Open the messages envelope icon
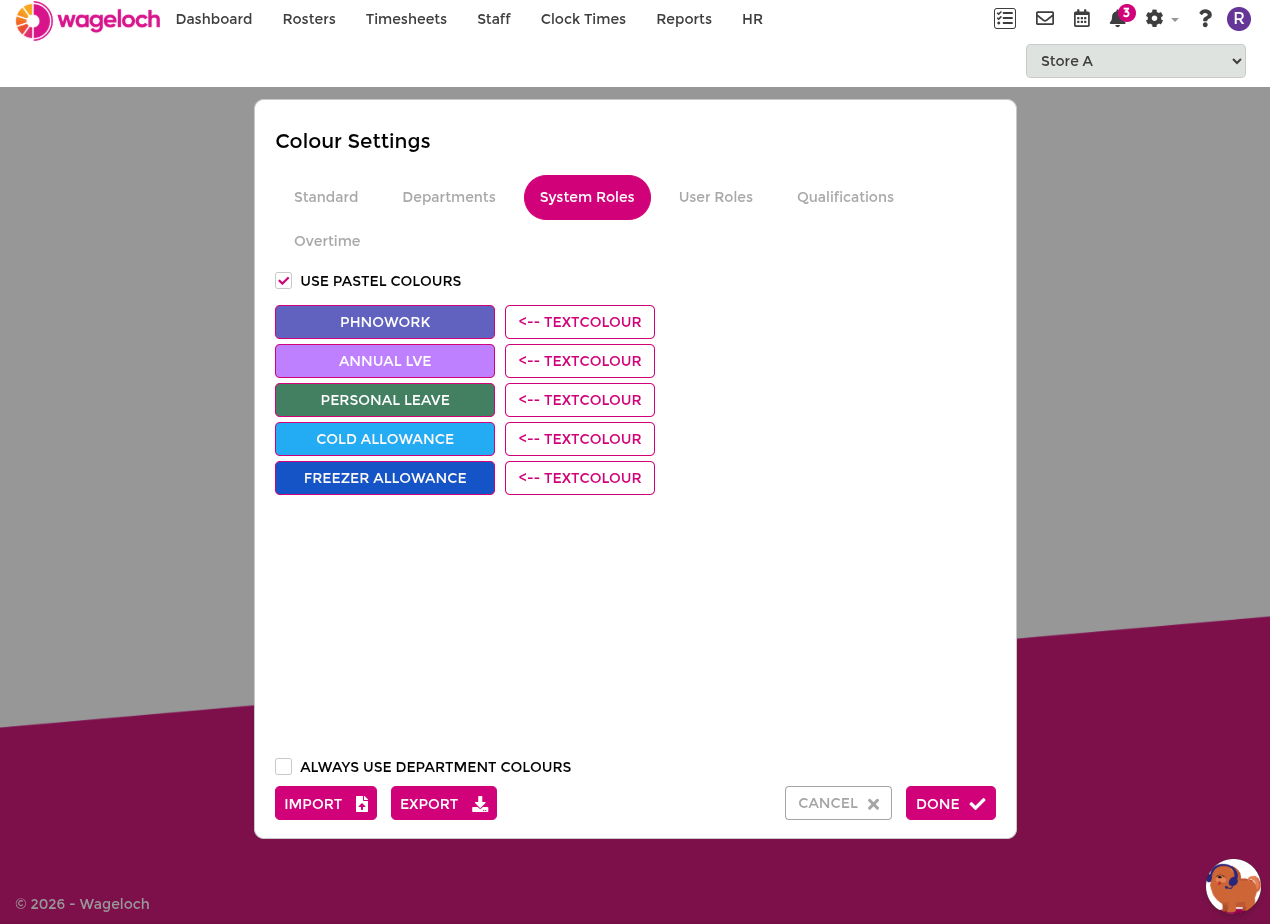This screenshot has width=1270, height=924. [1045, 18]
